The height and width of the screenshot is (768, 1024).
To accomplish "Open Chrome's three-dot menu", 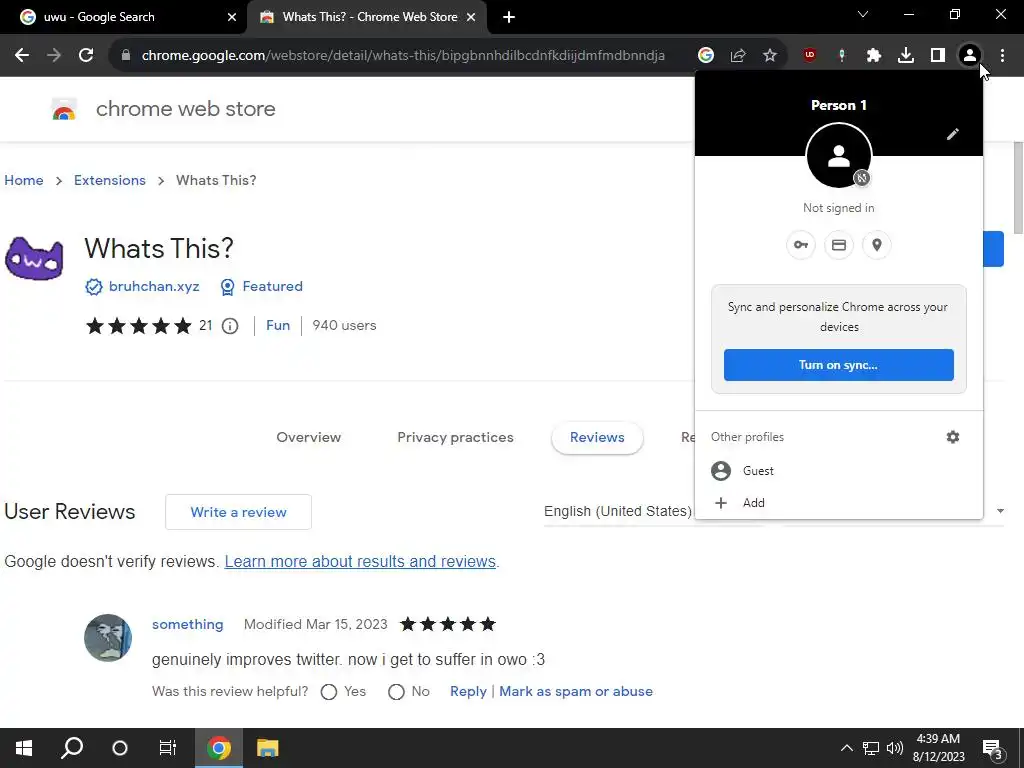I will (x=1002, y=55).
